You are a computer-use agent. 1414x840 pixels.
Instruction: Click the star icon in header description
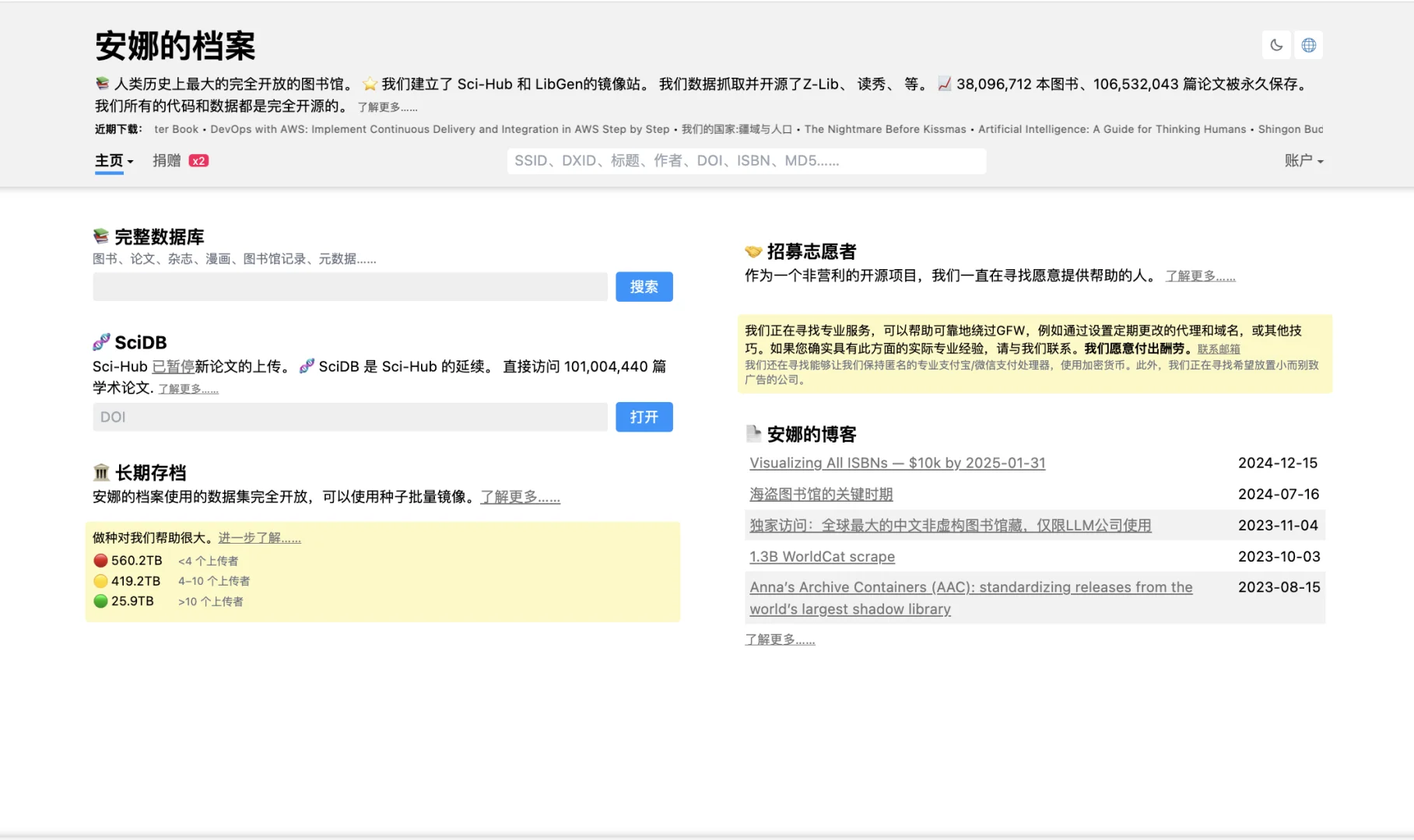(370, 84)
